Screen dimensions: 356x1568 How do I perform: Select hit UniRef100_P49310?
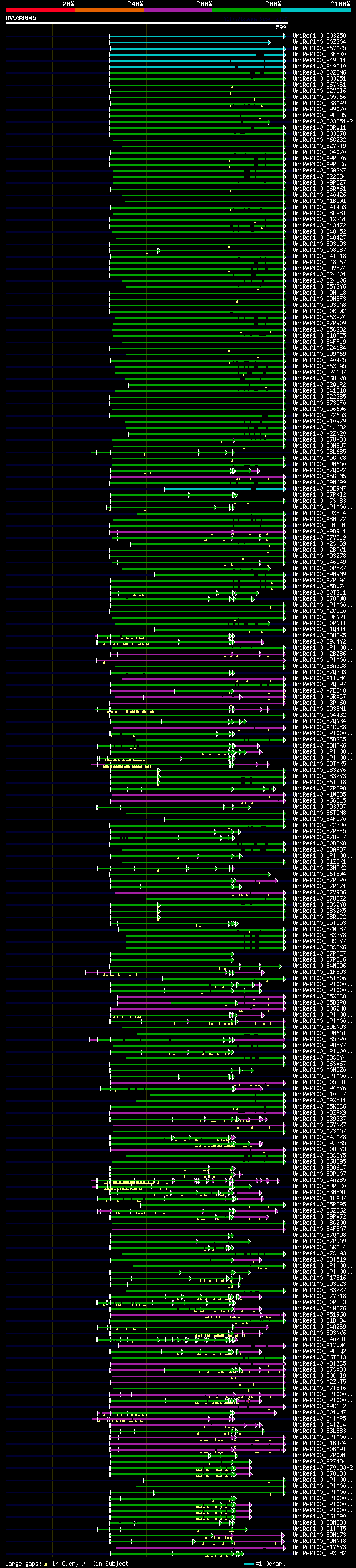click(x=319, y=66)
